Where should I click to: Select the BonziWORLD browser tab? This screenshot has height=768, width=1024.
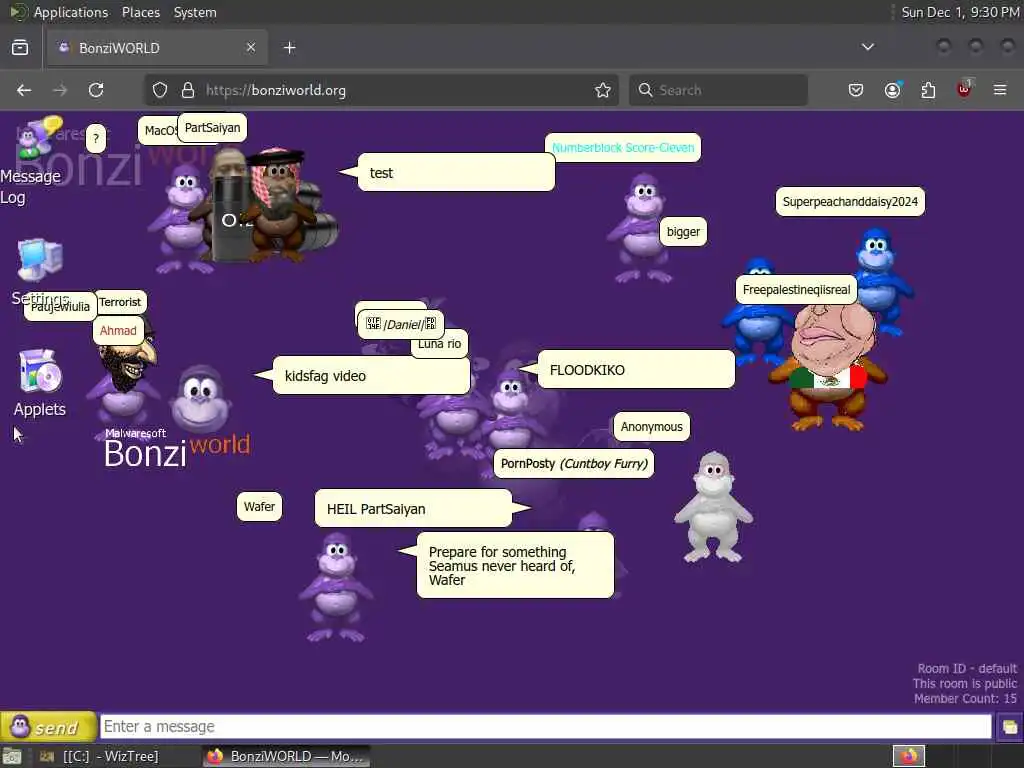tap(157, 48)
